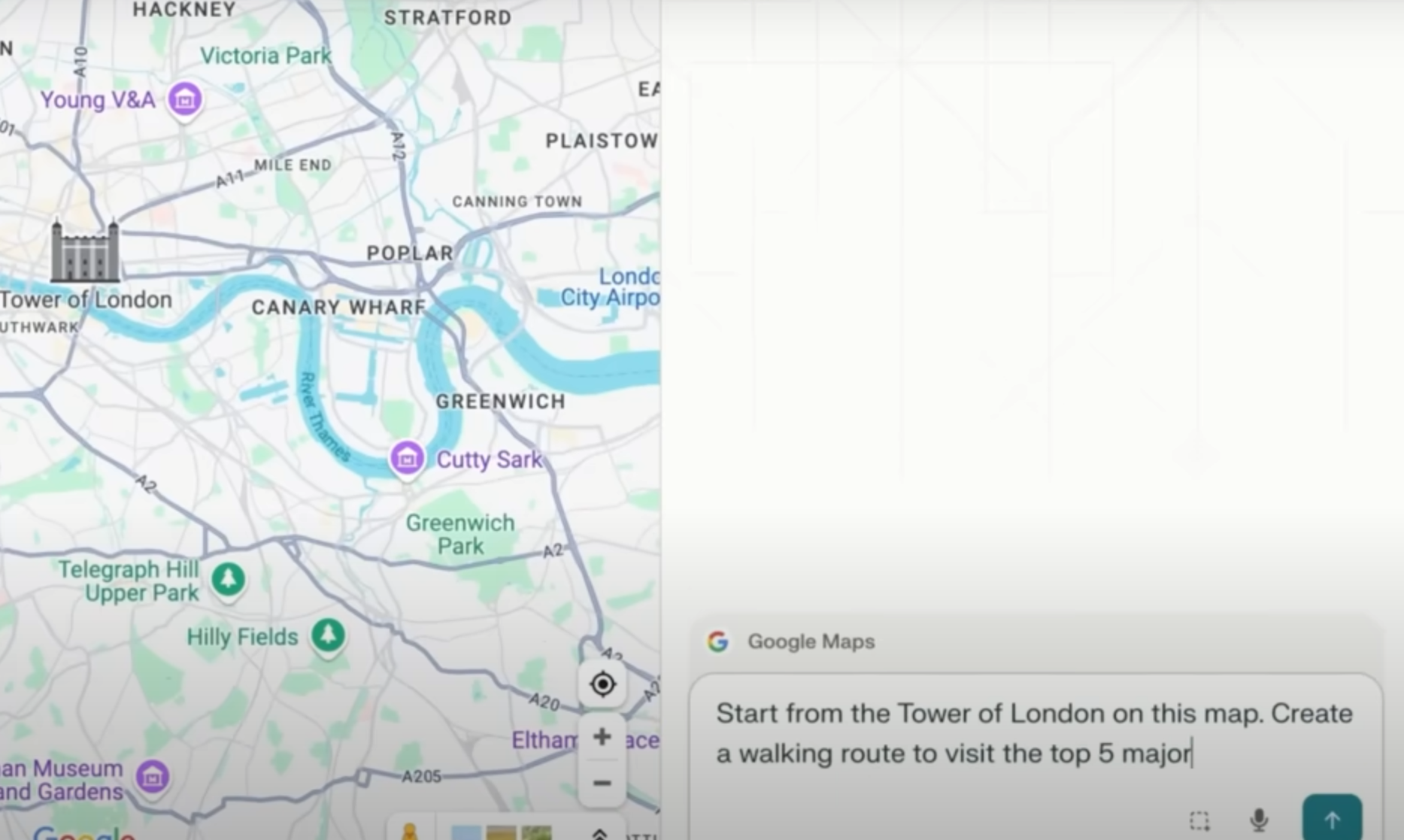Select the Young V&A museum pin

(185, 99)
